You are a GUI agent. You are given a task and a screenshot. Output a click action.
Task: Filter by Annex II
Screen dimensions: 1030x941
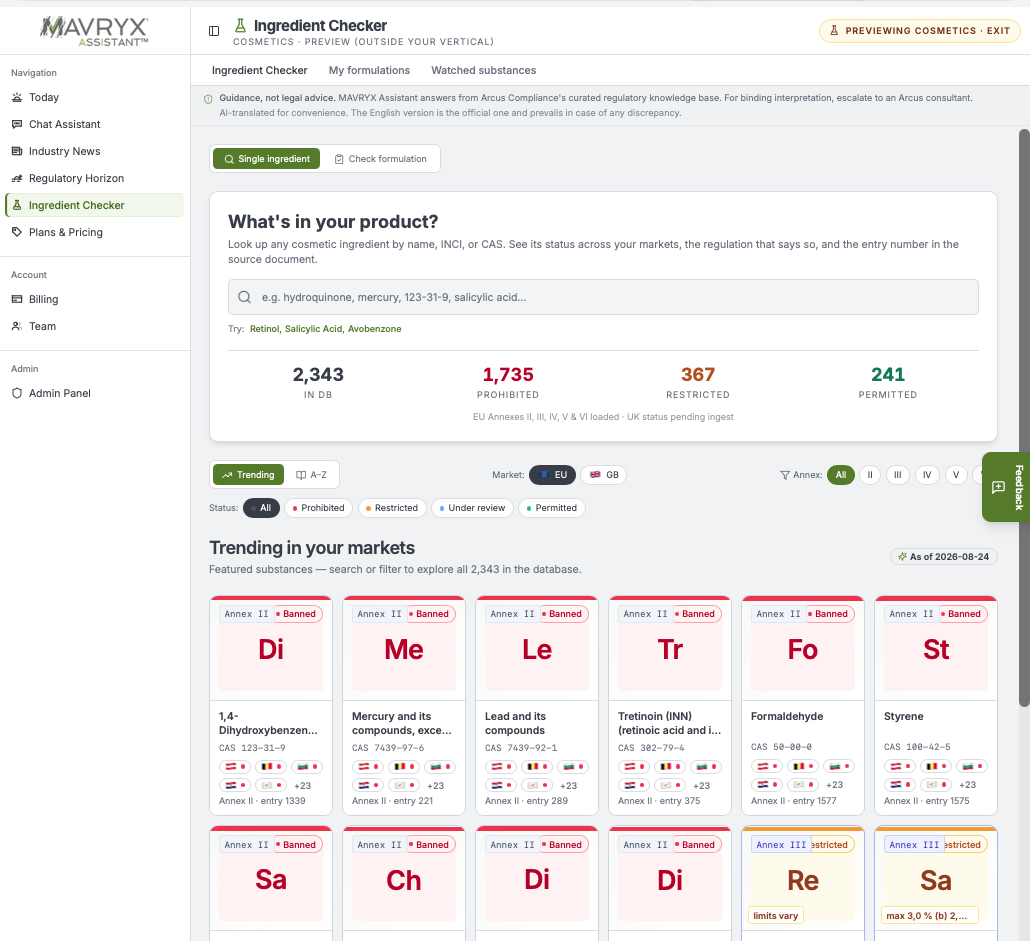click(870, 475)
